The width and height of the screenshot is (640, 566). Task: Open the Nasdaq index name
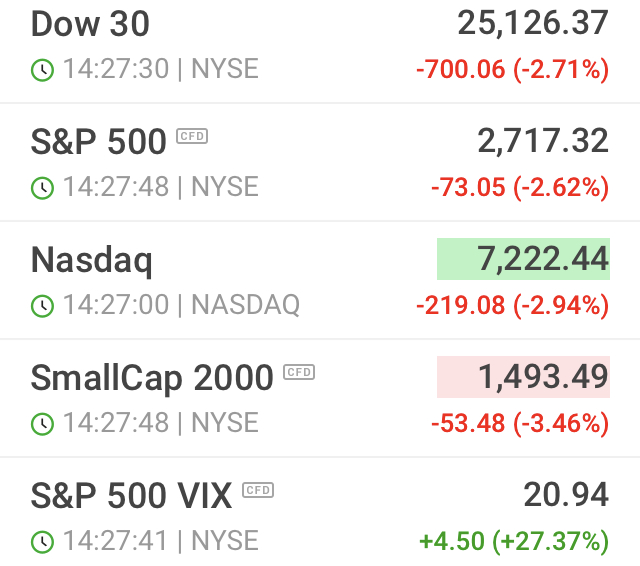pyautogui.click(x=92, y=261)
